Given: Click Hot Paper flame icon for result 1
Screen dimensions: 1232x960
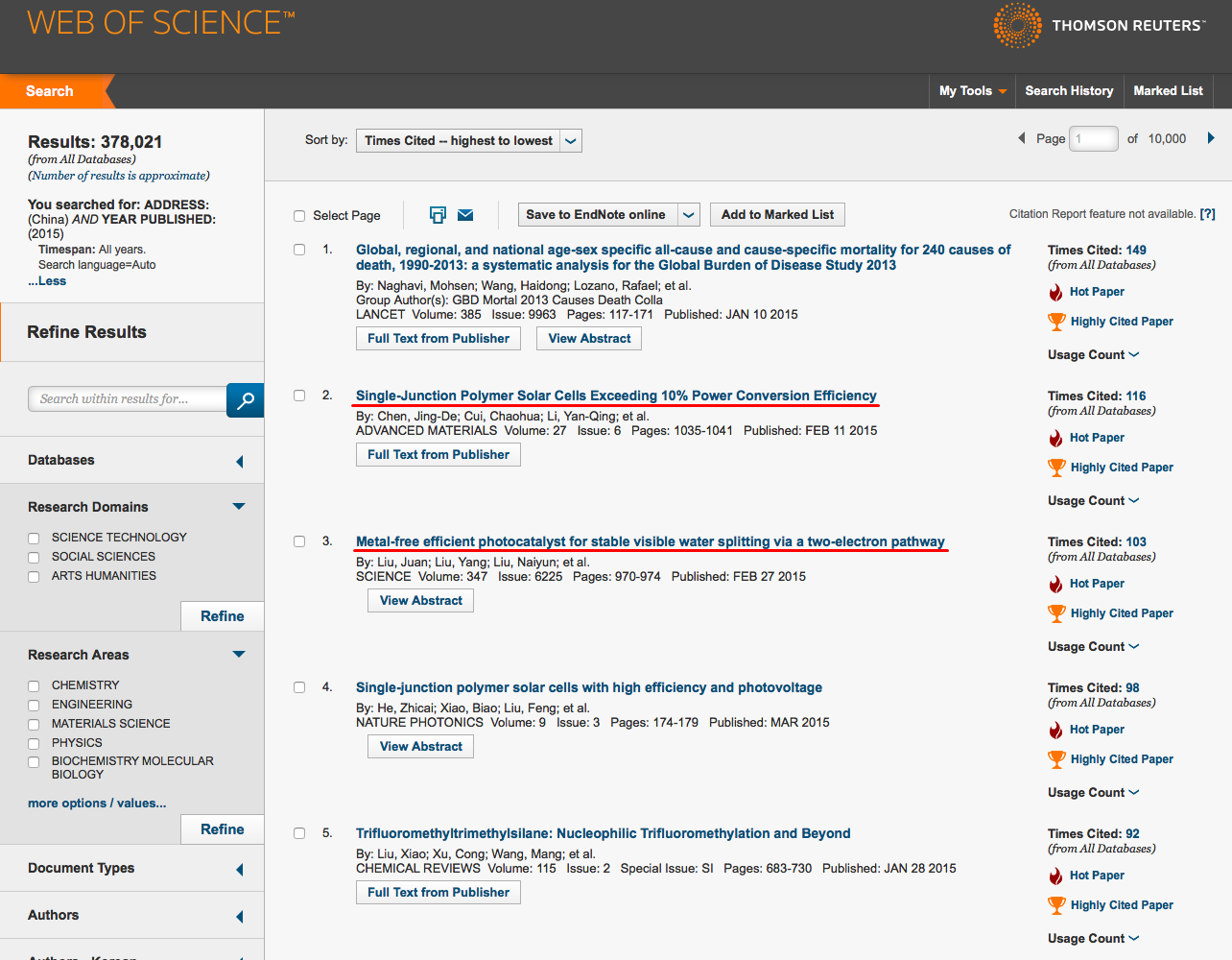Looking at the screenshot, I should [1055, 292].
